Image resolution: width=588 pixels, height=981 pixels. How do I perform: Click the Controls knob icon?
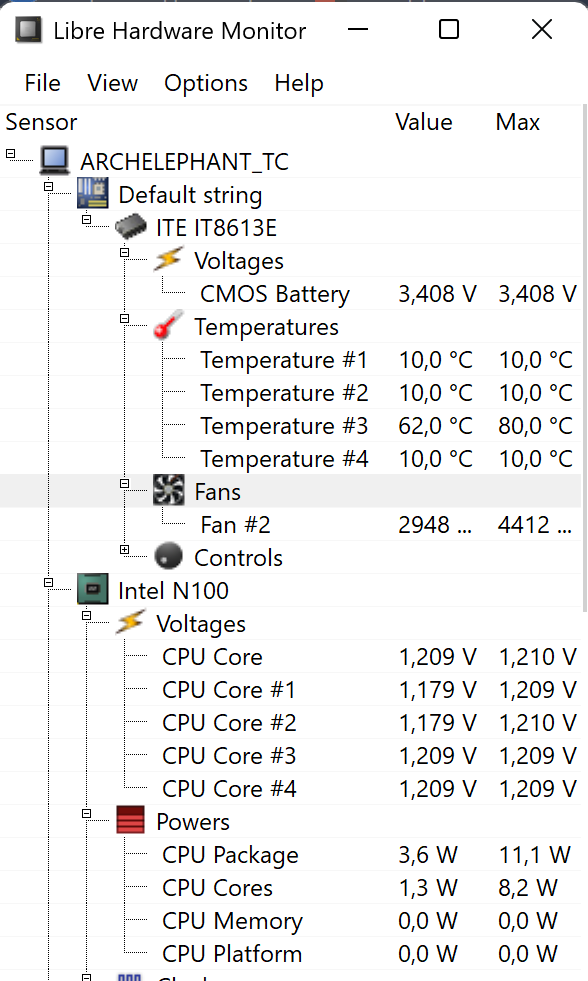(169, 557)
